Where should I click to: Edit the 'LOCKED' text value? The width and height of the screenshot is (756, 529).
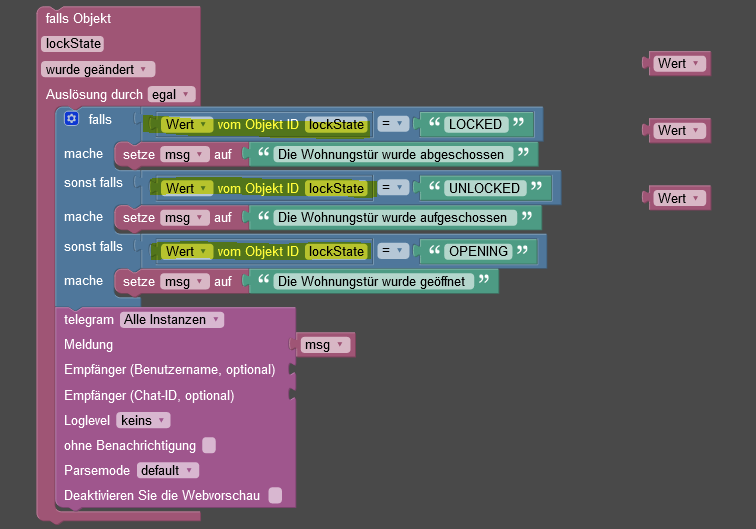[x=476, y=124]
